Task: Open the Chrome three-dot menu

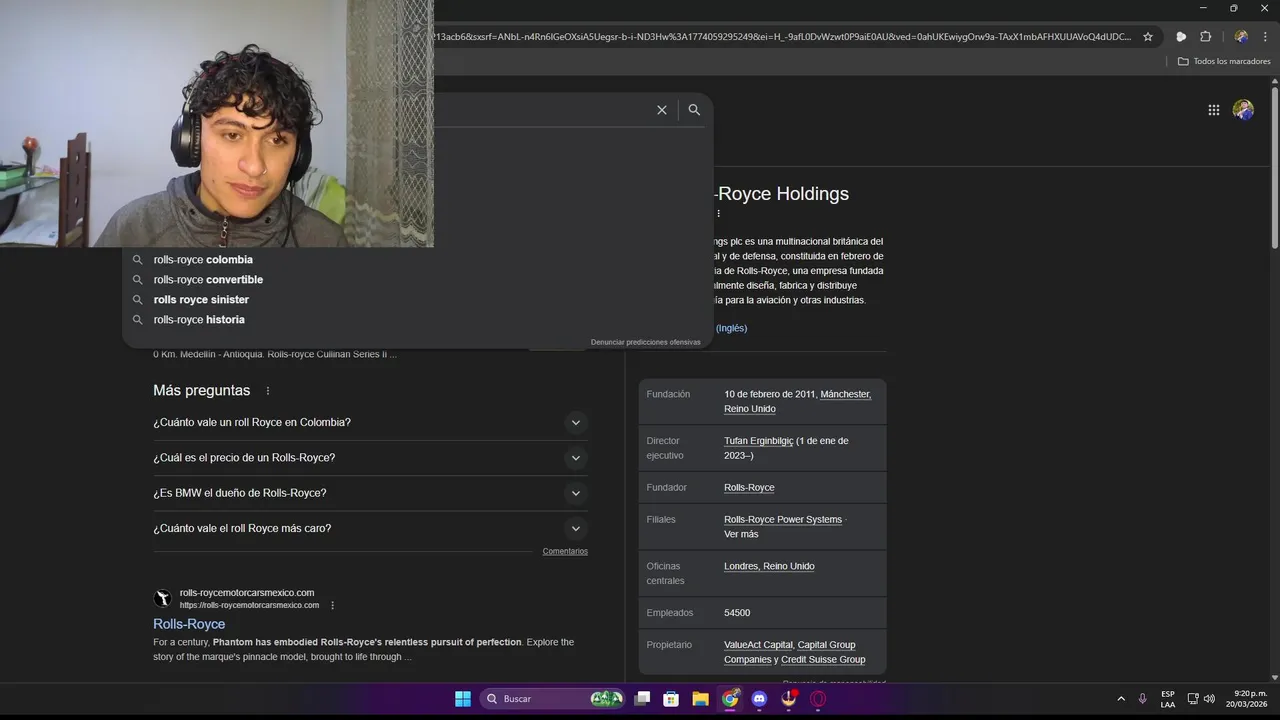Action: tap(1265, 37)
